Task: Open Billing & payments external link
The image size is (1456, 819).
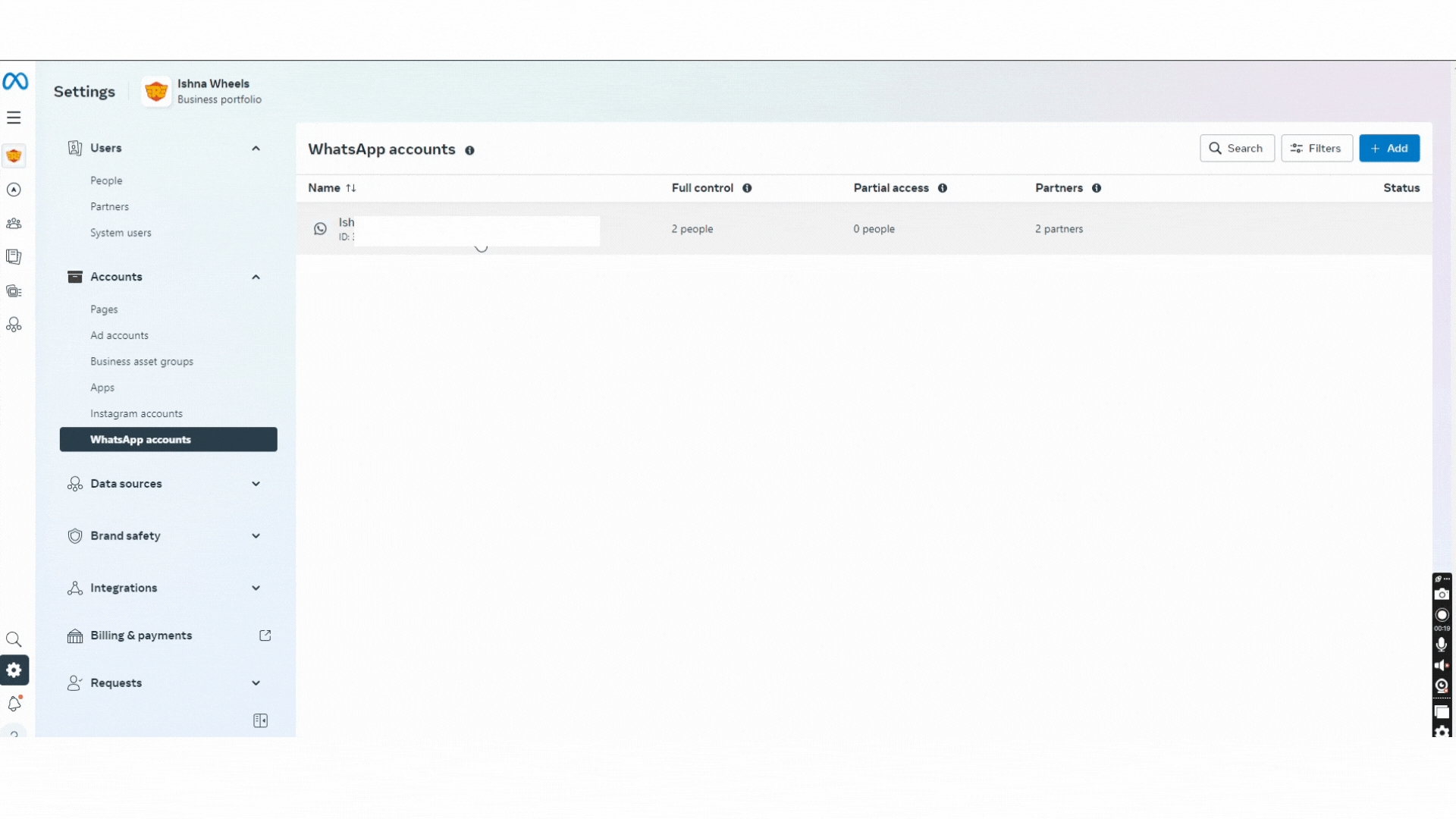Action: 265,635
